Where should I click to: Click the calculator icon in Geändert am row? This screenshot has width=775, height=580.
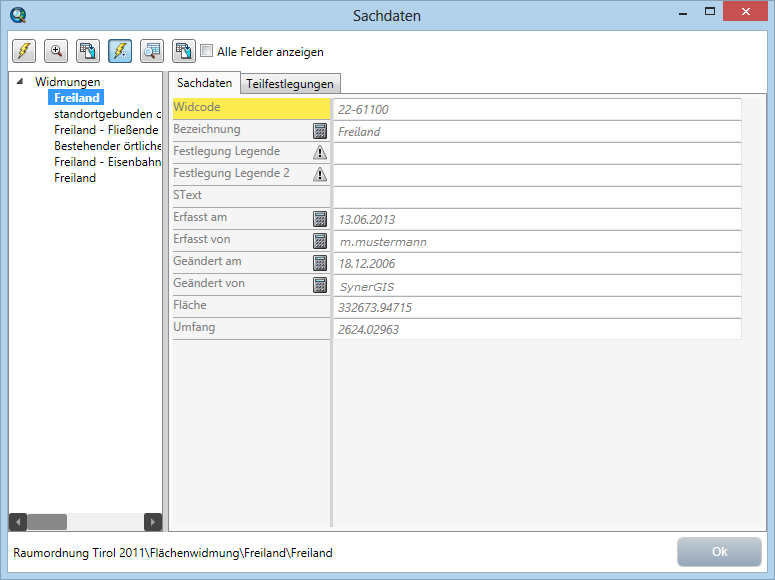coord(320,263)
